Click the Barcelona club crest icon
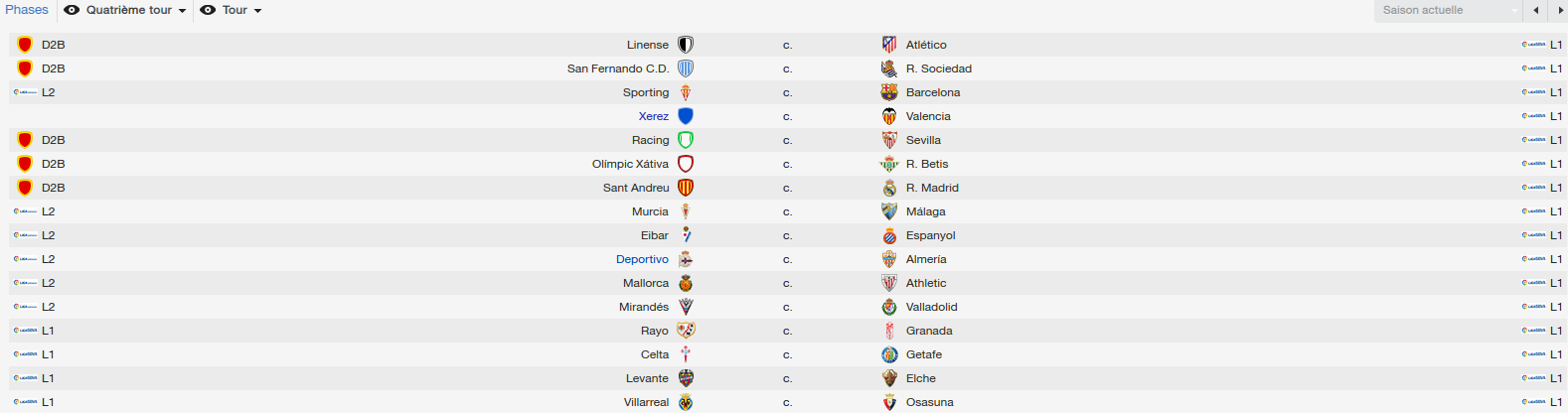1568x413 pixels. [889, 92]
